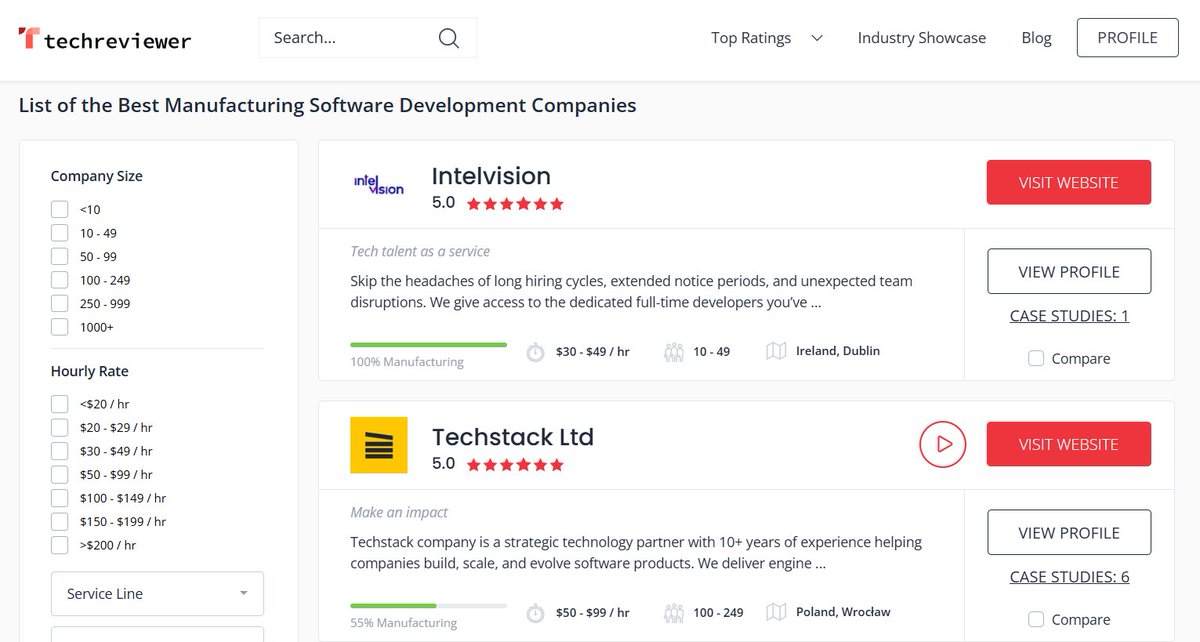Open Industry Showcase page
Image resolution: width=1200 pixels, height=642 pixels.
pos(922,38)
